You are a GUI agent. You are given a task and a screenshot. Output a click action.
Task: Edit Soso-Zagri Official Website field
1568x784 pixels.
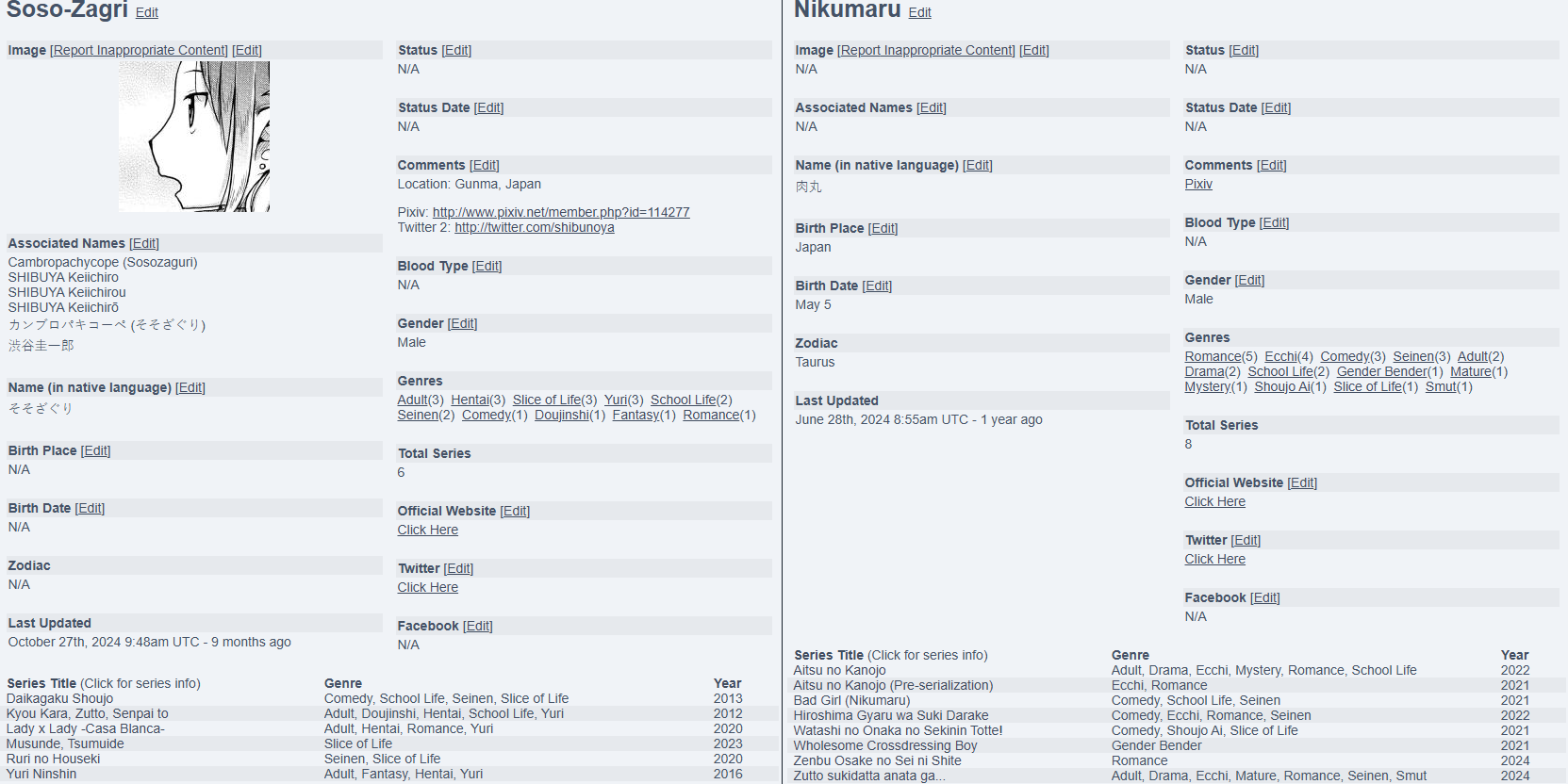point(515,511)
